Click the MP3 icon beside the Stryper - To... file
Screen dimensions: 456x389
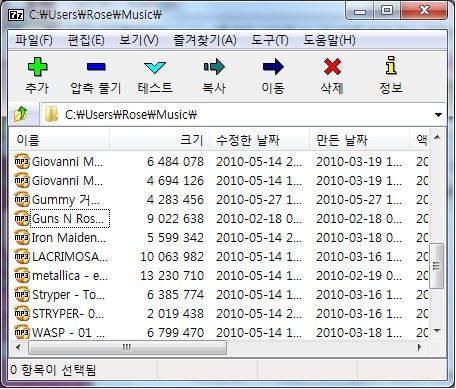[22, 294]
